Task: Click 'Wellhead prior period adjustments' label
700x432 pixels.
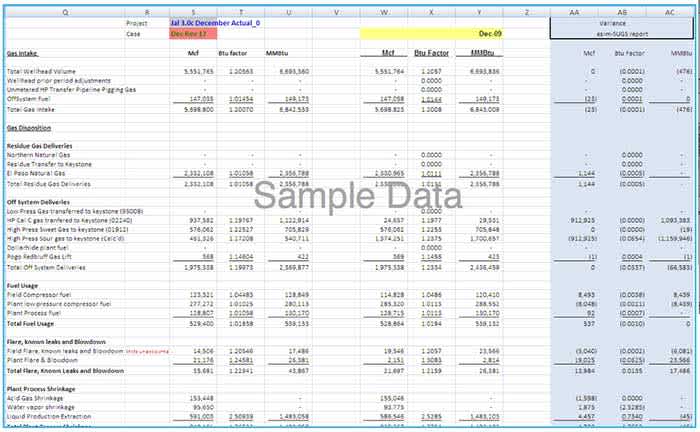Action: [x=58, y=81]
